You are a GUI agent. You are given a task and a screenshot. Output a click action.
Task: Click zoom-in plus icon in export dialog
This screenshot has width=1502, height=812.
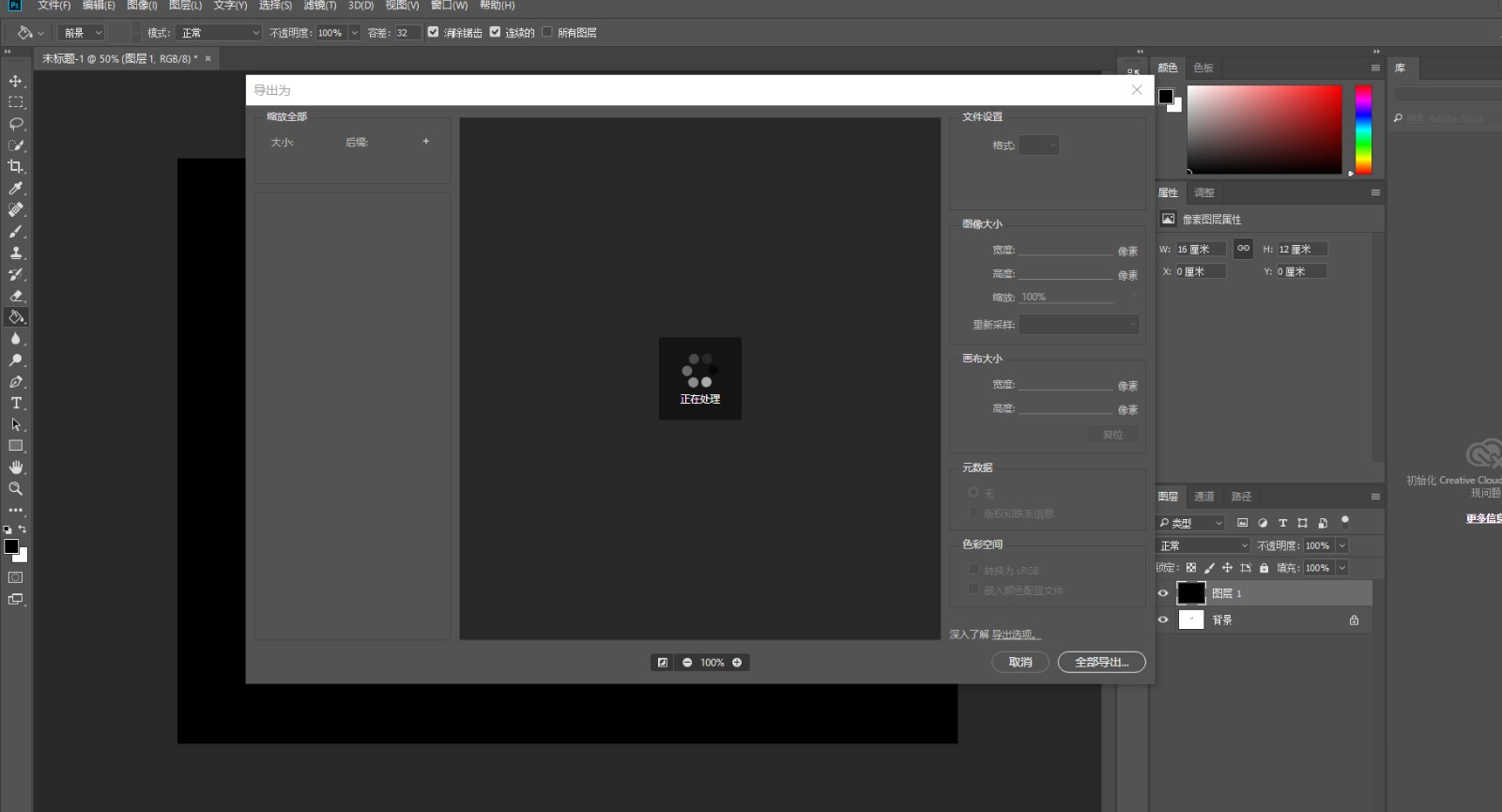(737, 663)
